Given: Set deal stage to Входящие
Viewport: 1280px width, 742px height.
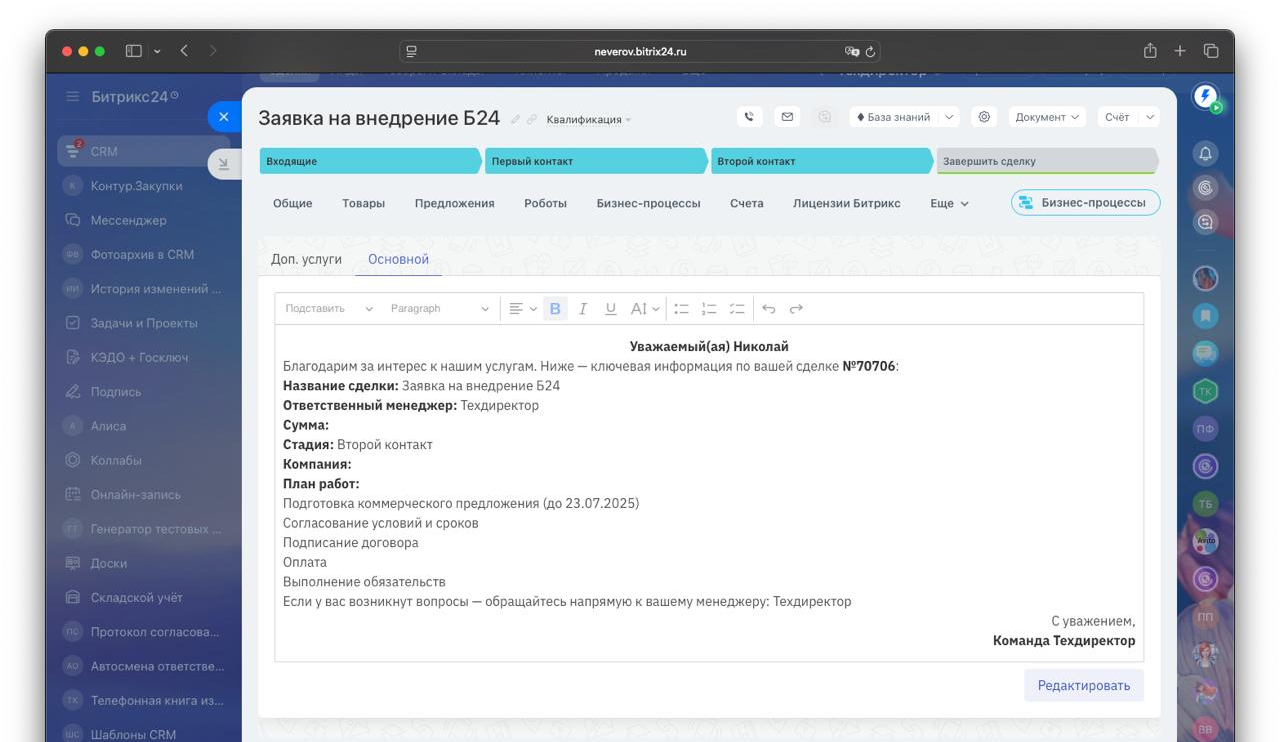Looking at the screenshot, I should click(x=371, y=161).
